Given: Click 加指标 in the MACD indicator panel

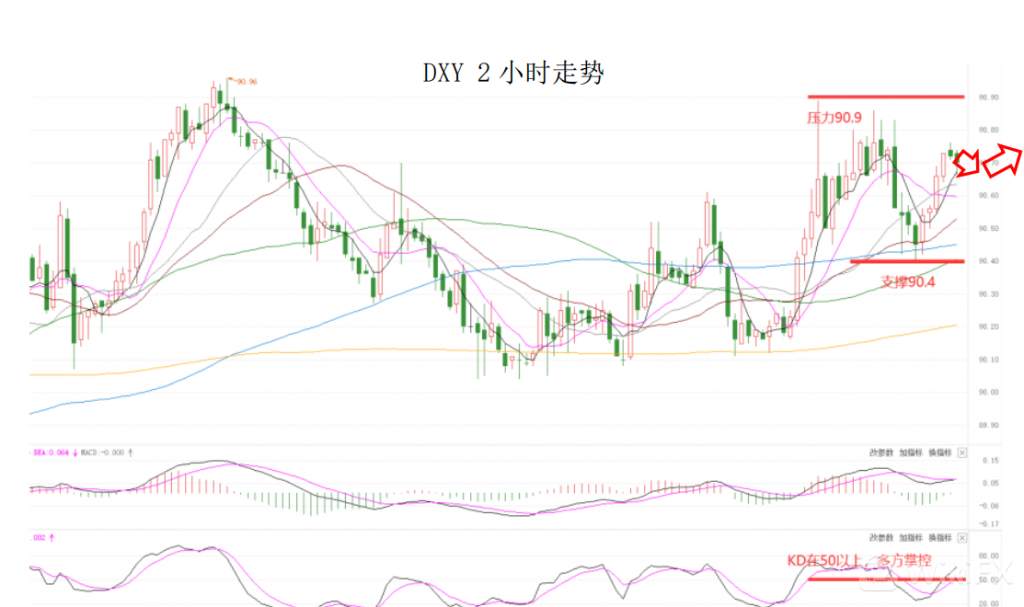Looking at the screenshot, I should click(910, 452).
